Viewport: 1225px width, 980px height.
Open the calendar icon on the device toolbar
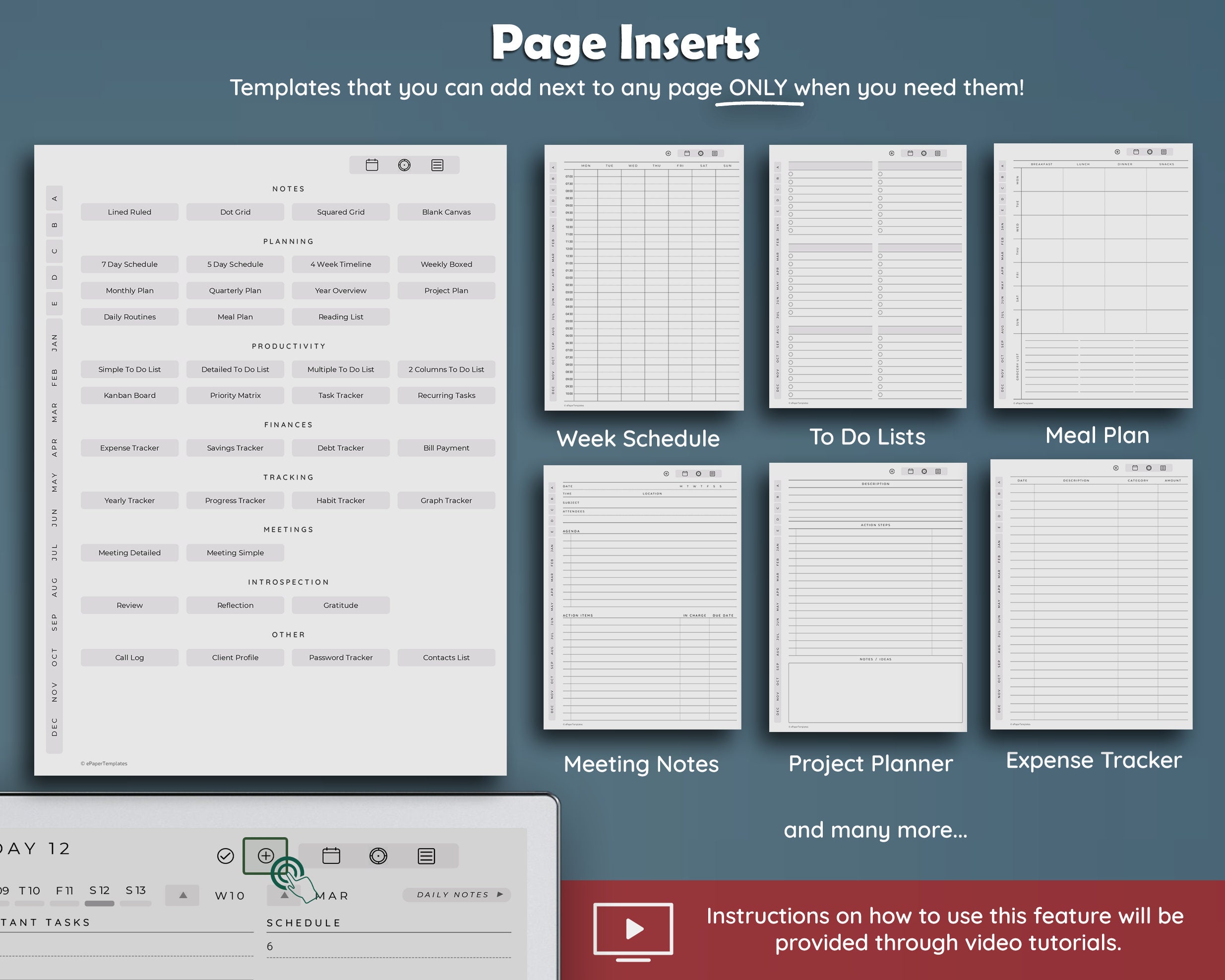[331, 856]
